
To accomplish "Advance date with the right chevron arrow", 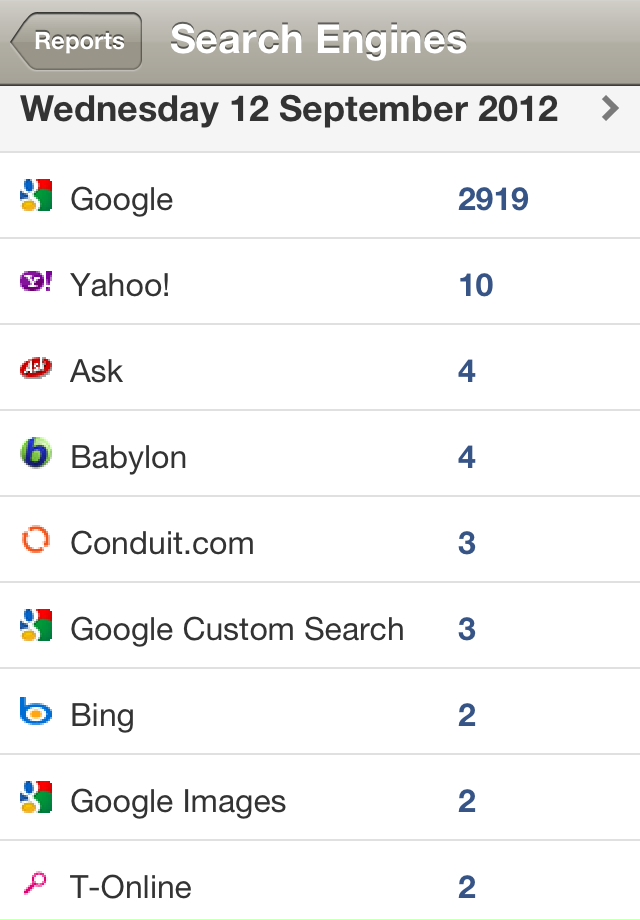I will (x=610, y=108).
